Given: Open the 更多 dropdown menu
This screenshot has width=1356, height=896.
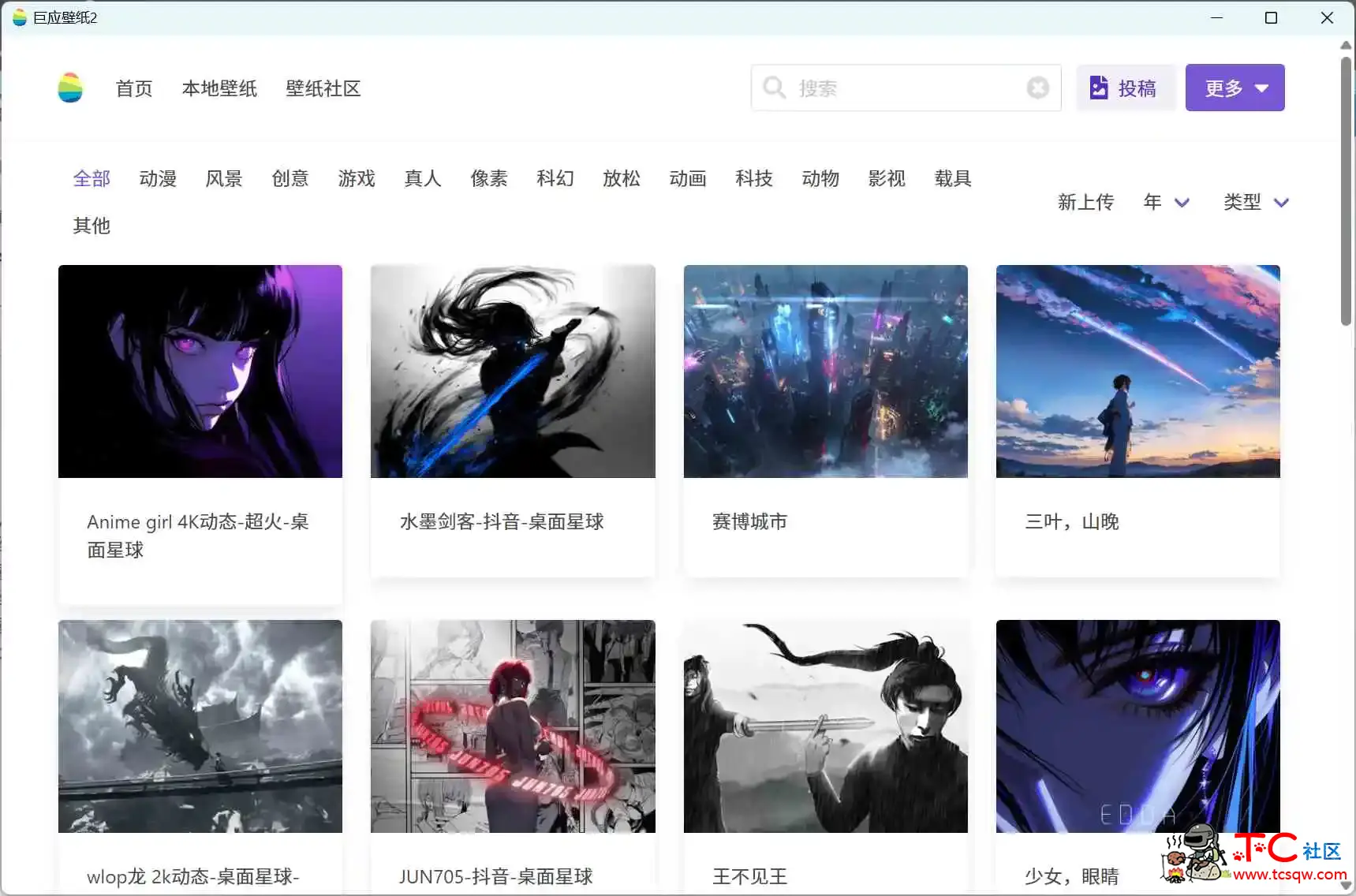Looking at the screenshot, I should (1234, 88).
